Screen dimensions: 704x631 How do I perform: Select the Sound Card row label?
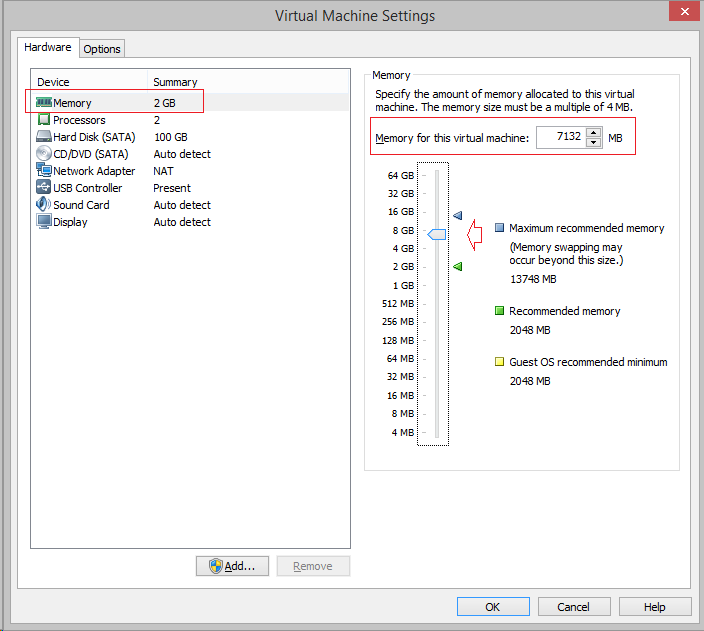point(81,205)
